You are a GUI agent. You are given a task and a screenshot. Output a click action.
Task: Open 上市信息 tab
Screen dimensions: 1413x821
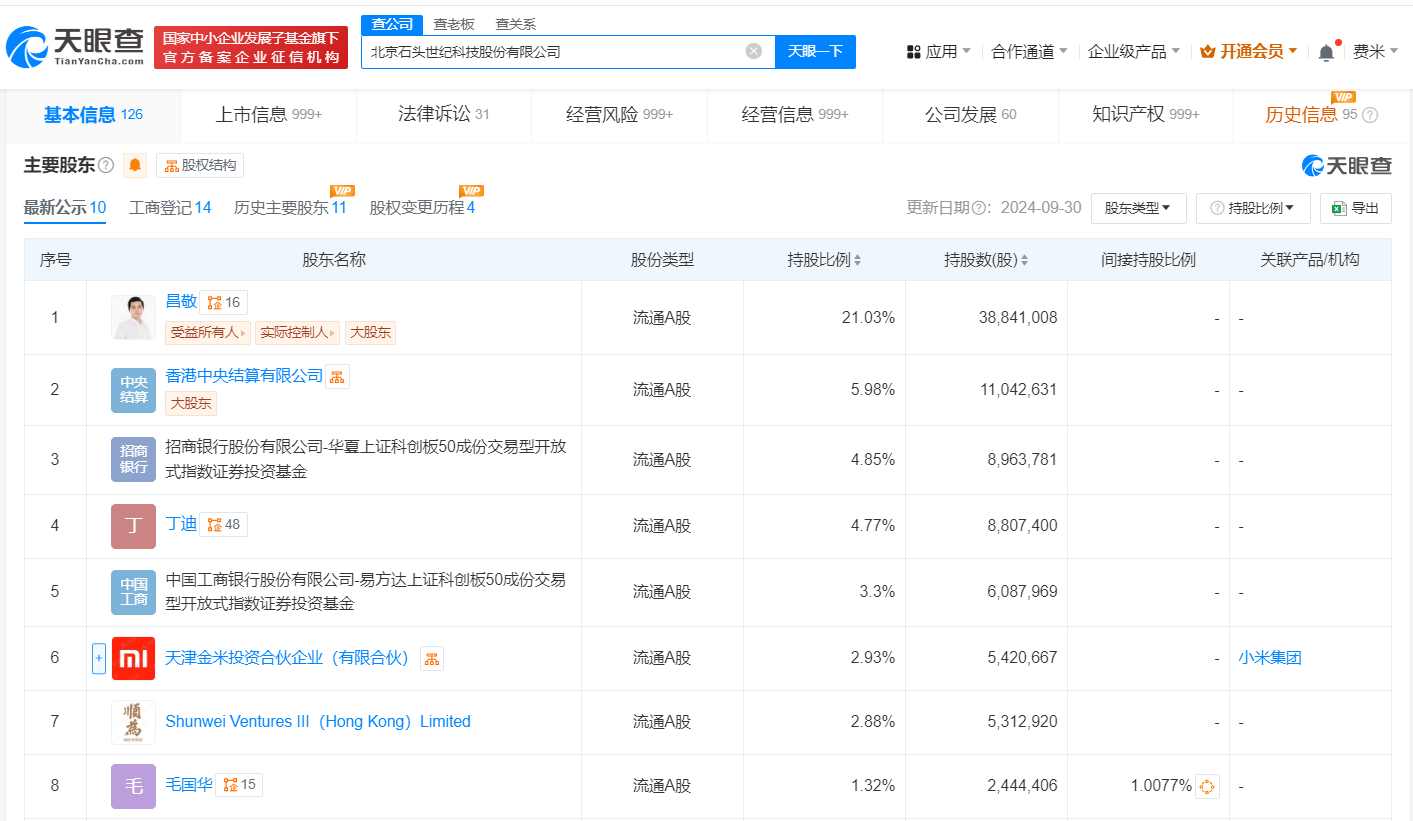tap(269, 115)
